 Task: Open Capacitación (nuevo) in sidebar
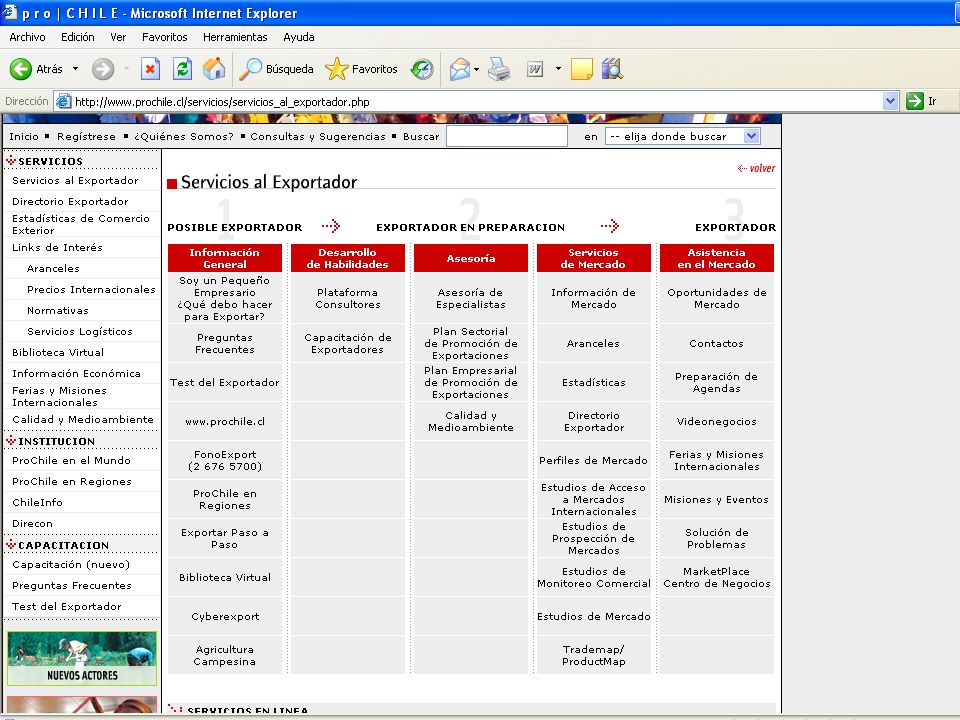coord(71,564)
